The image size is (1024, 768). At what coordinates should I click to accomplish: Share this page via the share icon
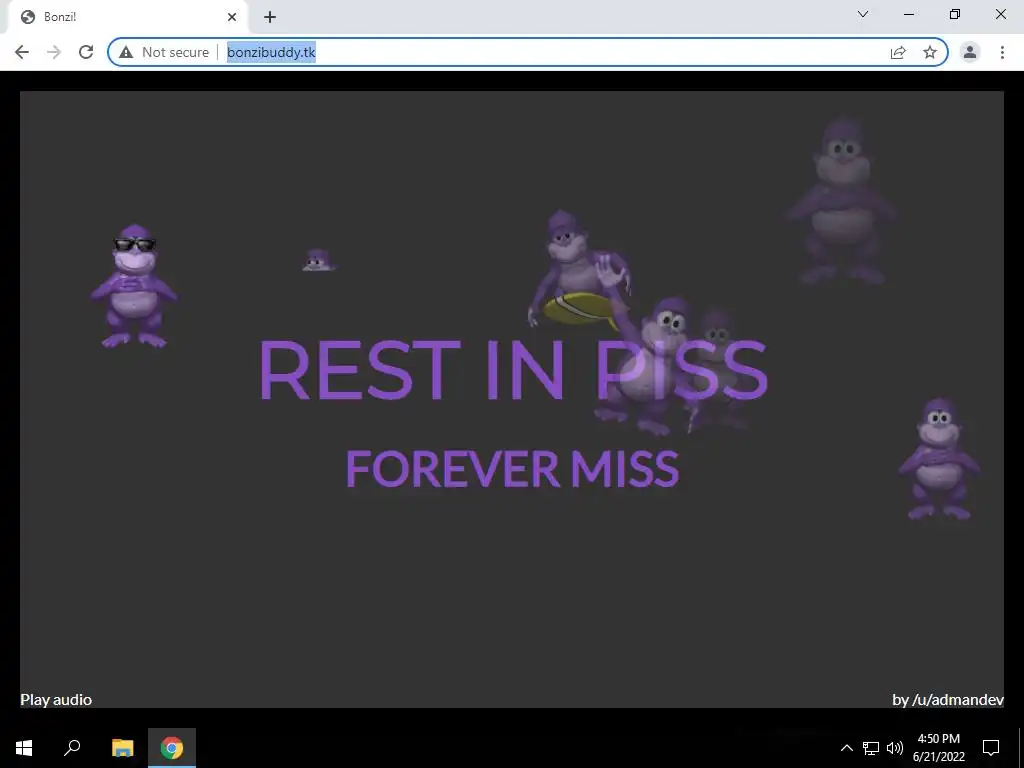(898, 52)
